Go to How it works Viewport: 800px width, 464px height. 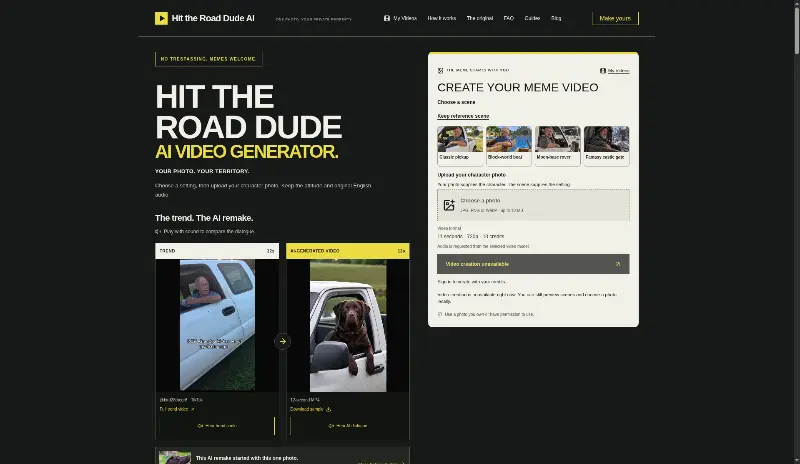pos(442,18)
